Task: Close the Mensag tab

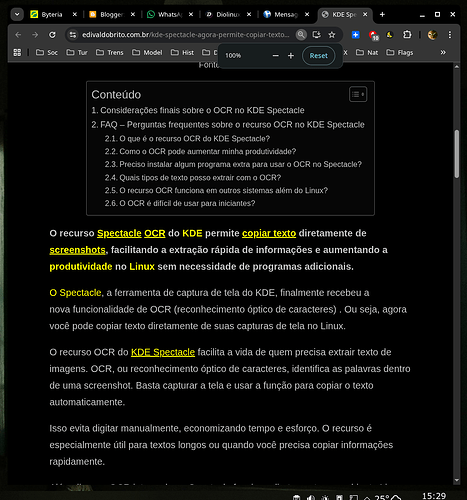Action: point(307,14)
